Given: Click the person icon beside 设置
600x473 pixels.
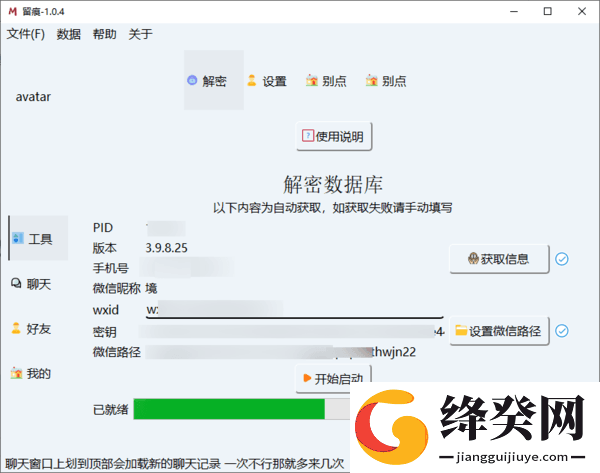Looking at the screenshot, I should (251, 80).
